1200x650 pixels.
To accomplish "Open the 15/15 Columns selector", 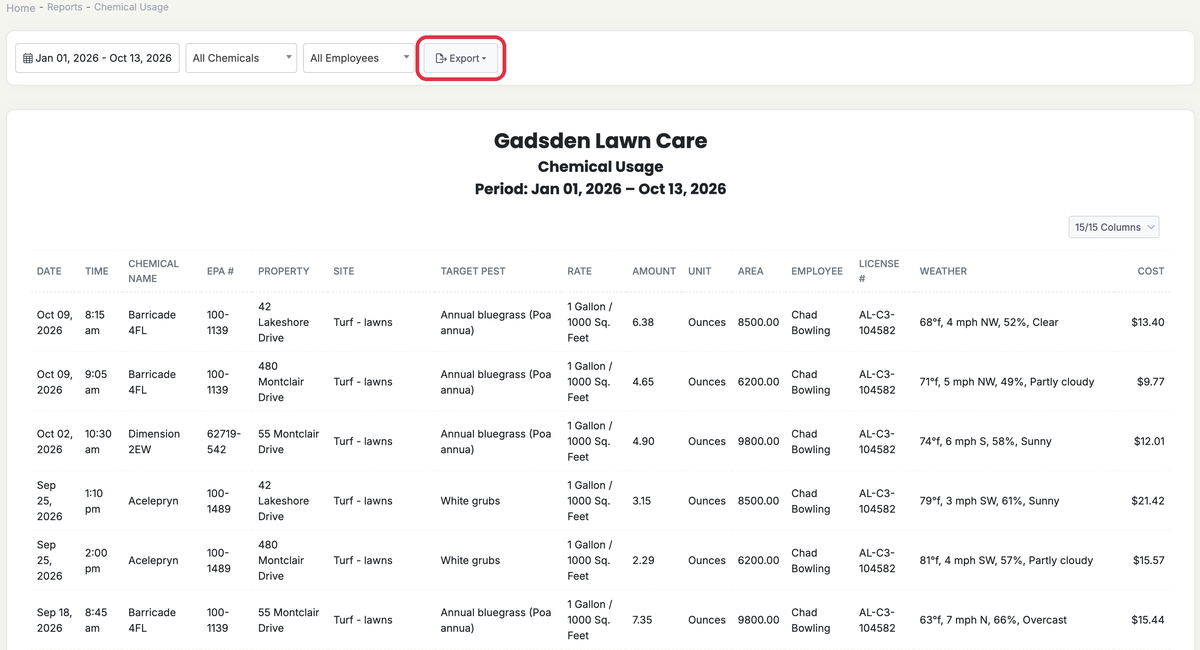I will point(1114,227).
